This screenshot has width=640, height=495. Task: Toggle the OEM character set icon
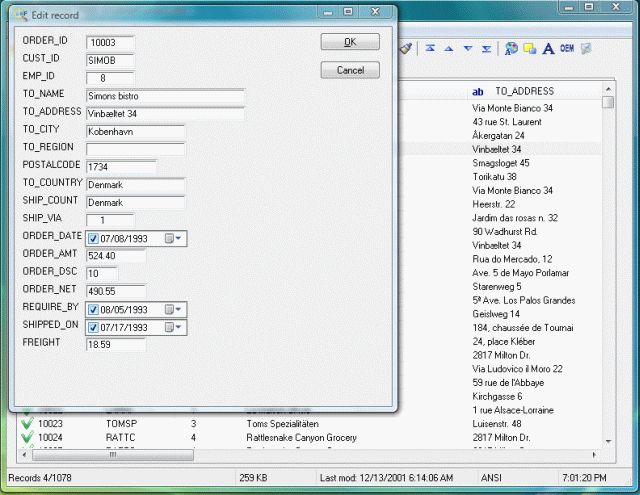[567, 48]
